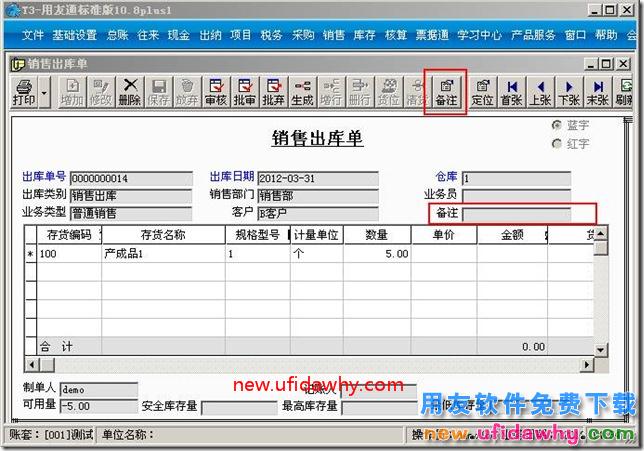Go to previous voucher with 上张

(x=540, y=92)
